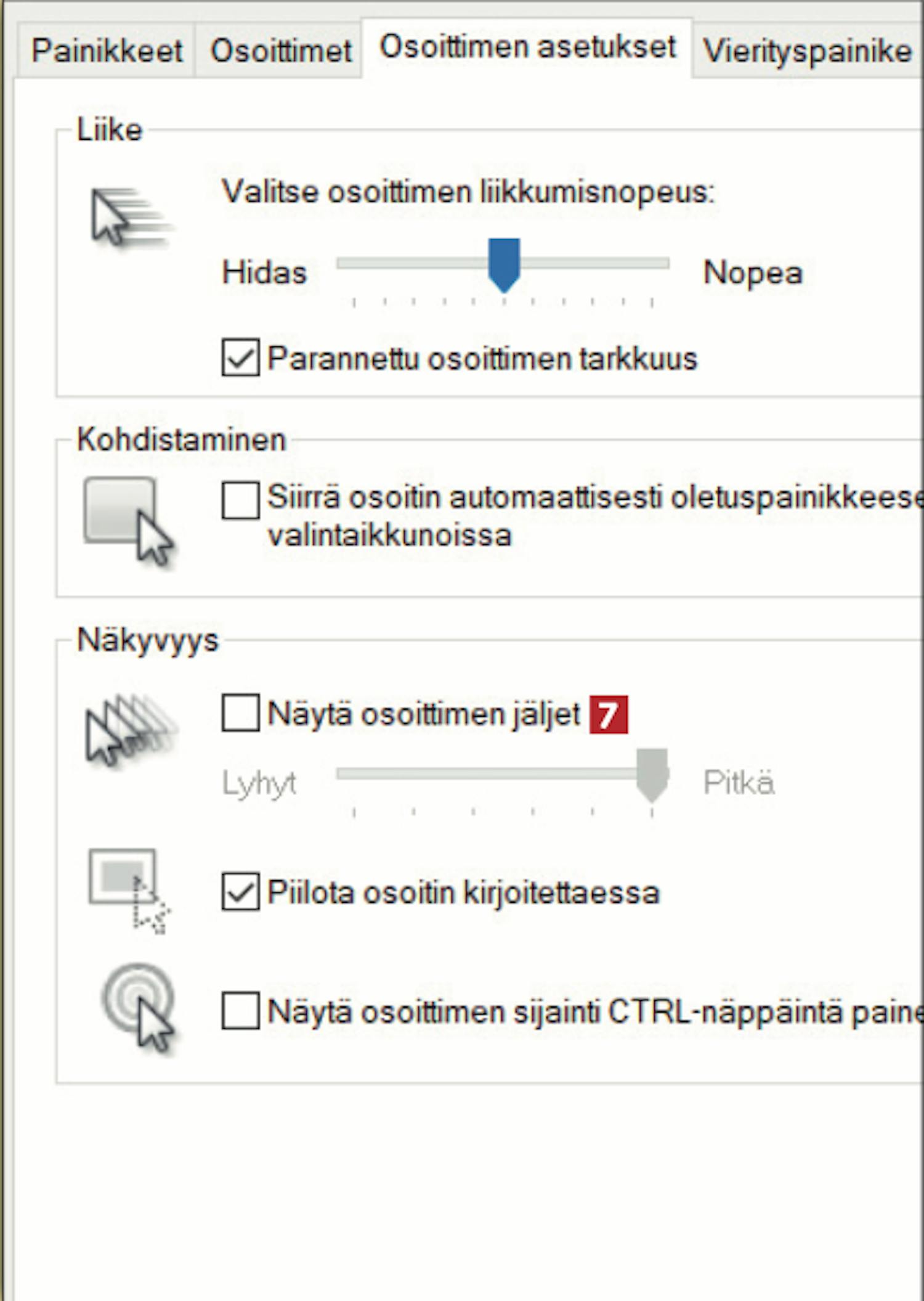Enable Näytä osoittimen jäljet checkbox

tap(240, 713)
